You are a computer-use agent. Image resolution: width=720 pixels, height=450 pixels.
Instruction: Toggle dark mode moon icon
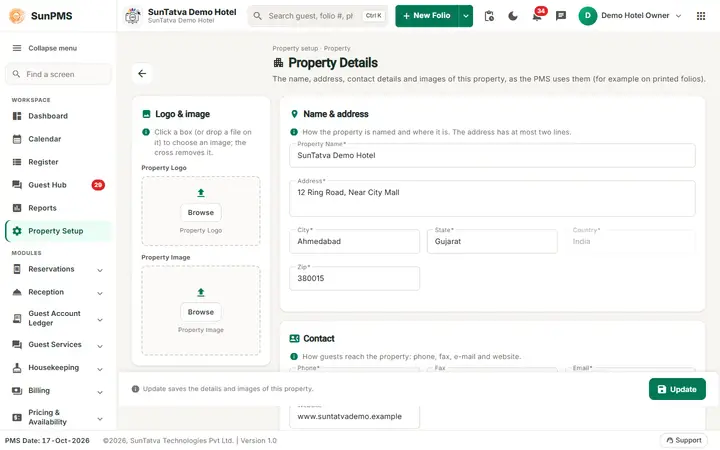pyautogui.click(x=513, y=16)
